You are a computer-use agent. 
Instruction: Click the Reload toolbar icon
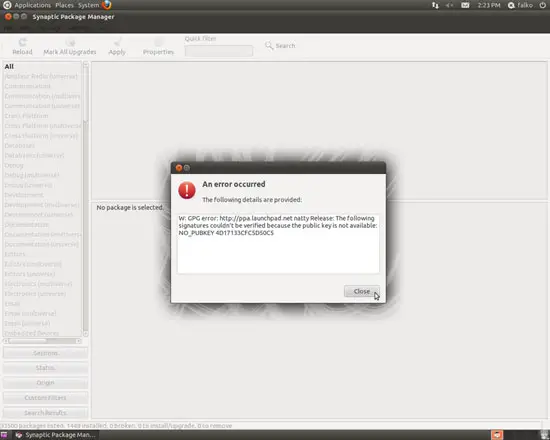22,42
